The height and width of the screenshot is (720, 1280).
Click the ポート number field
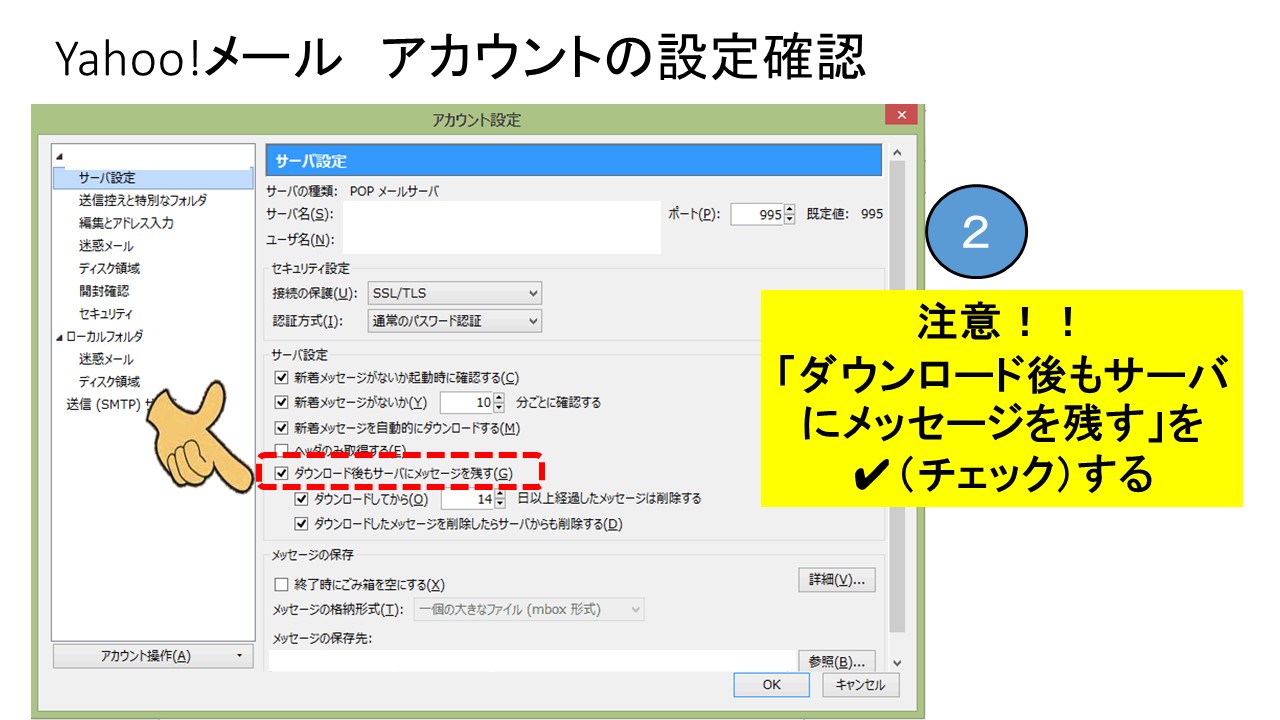(757, 214)
